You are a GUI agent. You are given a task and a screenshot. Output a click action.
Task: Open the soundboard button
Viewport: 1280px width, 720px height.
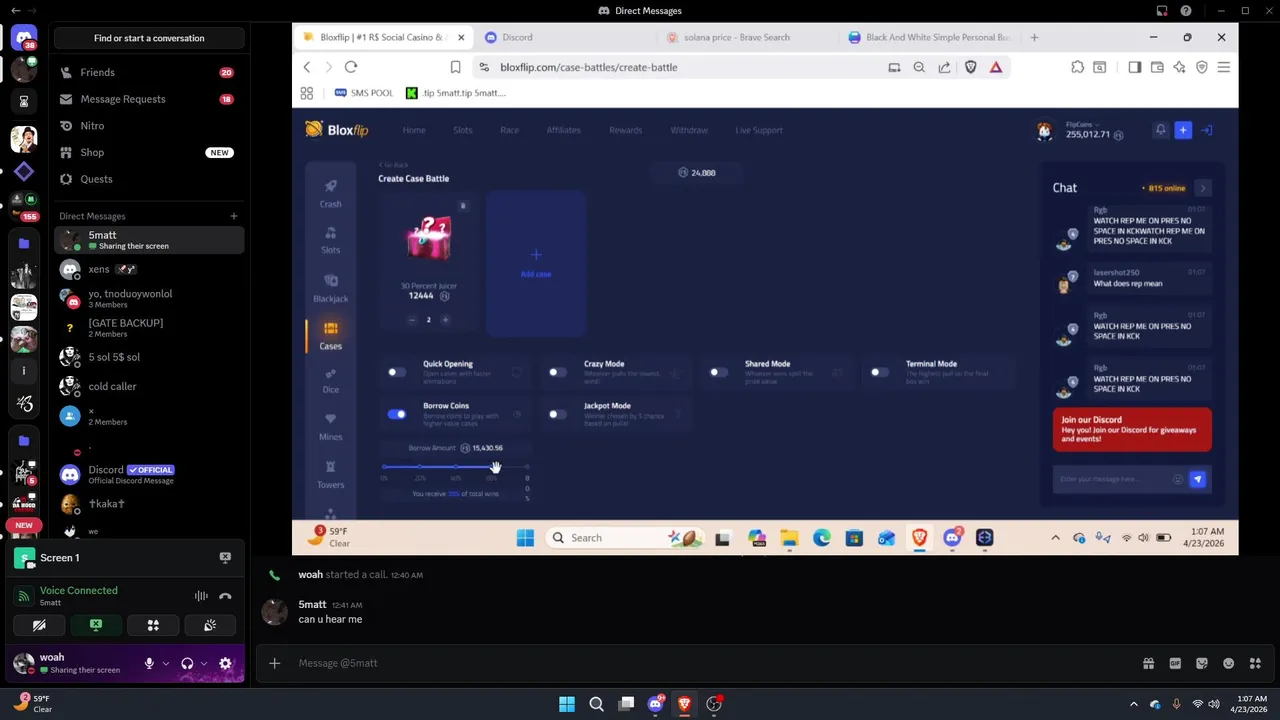pos(210,625)
